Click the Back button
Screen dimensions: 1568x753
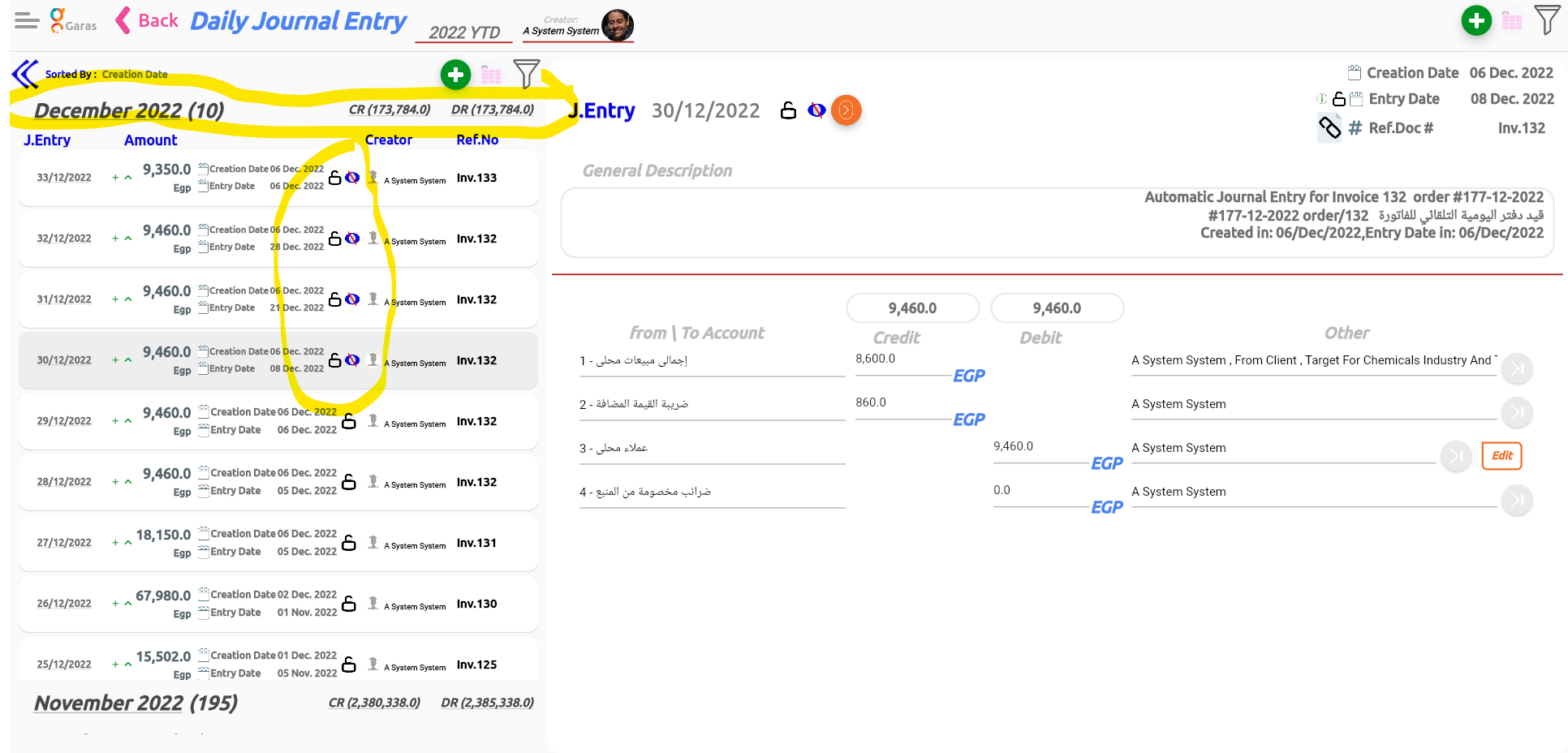pos(147,21)
